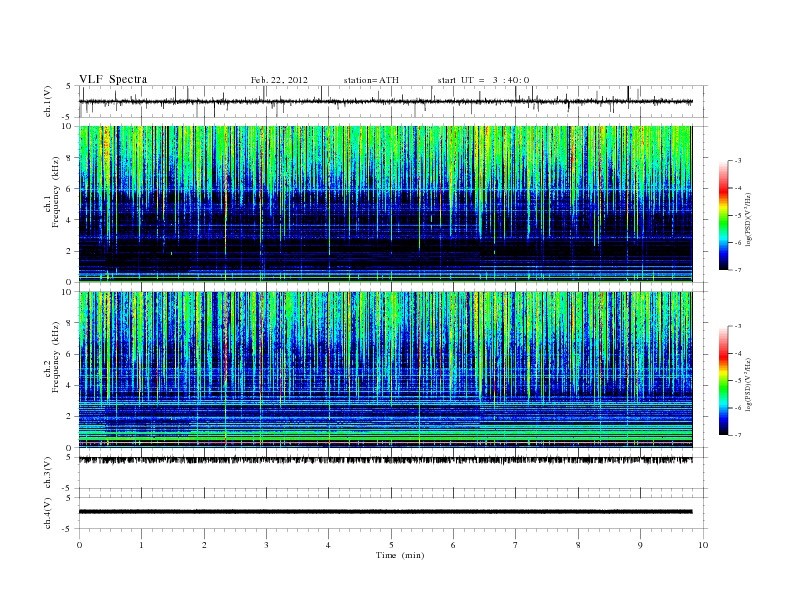Click the "ch.3(V)" axis label
The image size is (792, 612).
[47, 473]
